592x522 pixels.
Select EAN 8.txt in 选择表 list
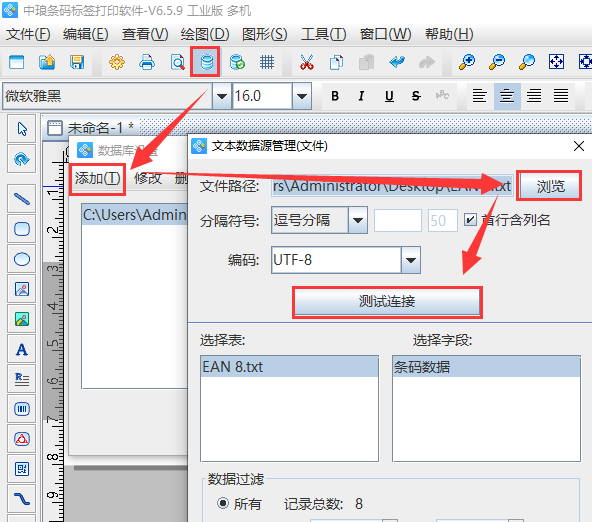(x=289, y=366)
